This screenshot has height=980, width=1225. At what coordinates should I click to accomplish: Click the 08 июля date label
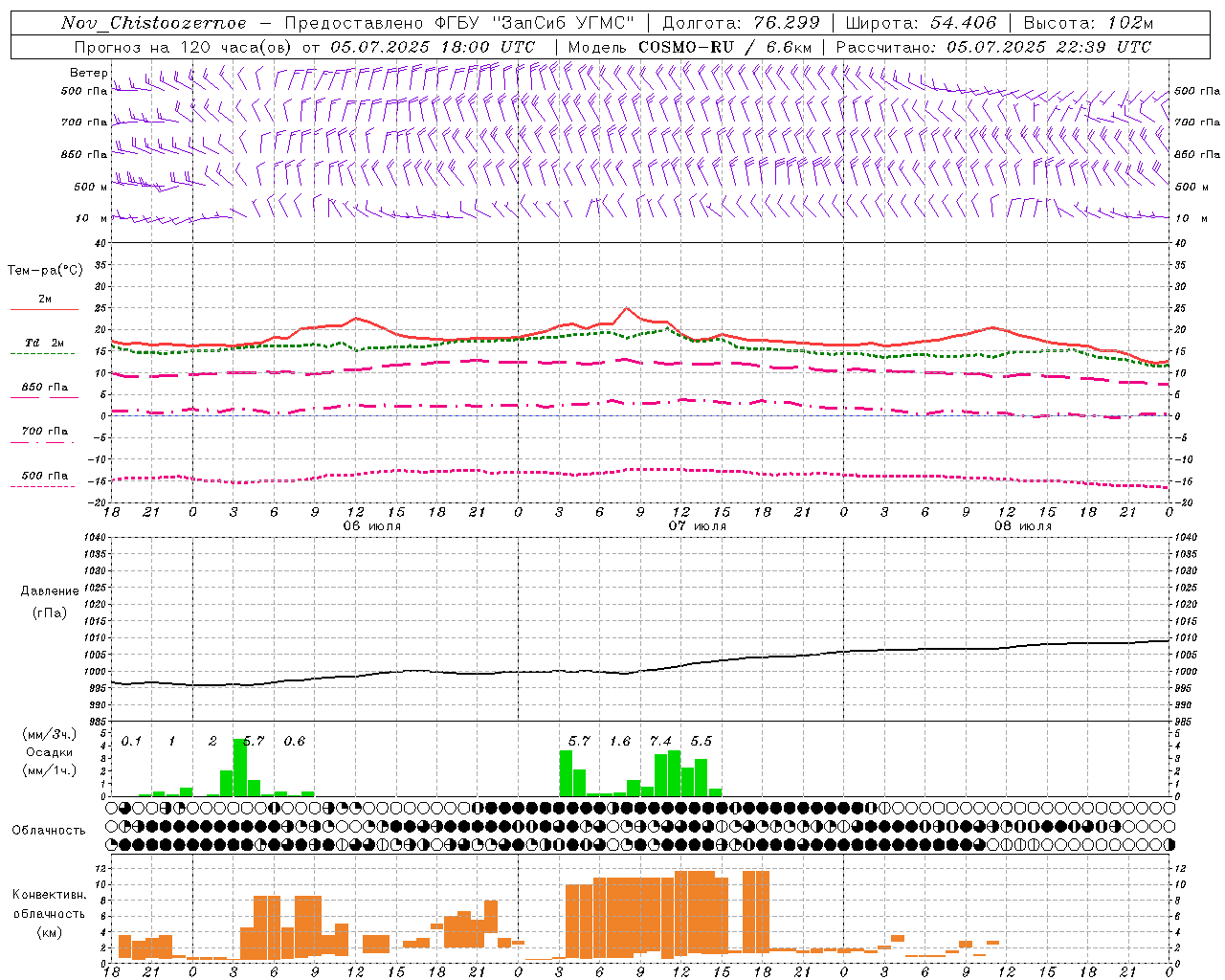coord(1023,526)
